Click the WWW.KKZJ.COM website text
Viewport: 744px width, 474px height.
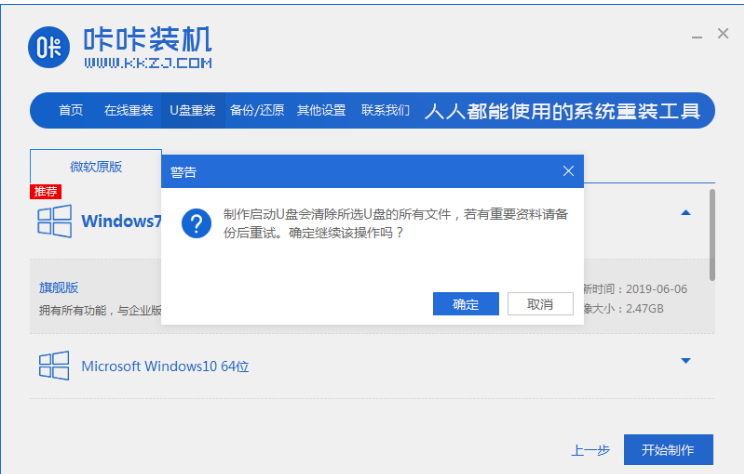pos(148,63)
